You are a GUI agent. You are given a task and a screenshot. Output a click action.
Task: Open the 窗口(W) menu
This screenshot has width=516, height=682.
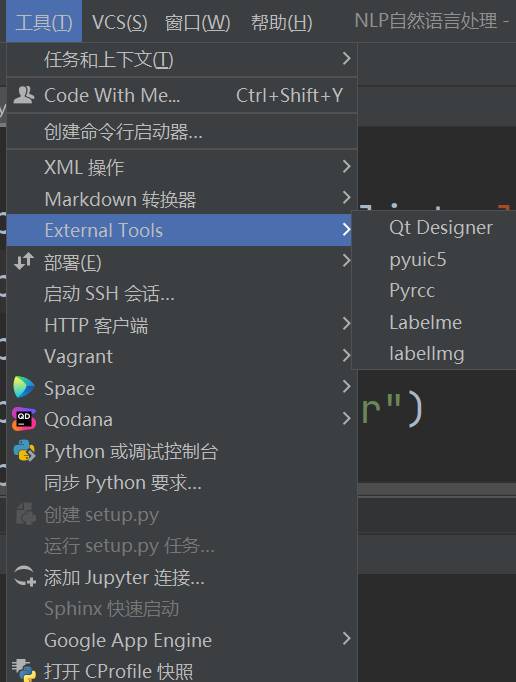click(198, 22)
